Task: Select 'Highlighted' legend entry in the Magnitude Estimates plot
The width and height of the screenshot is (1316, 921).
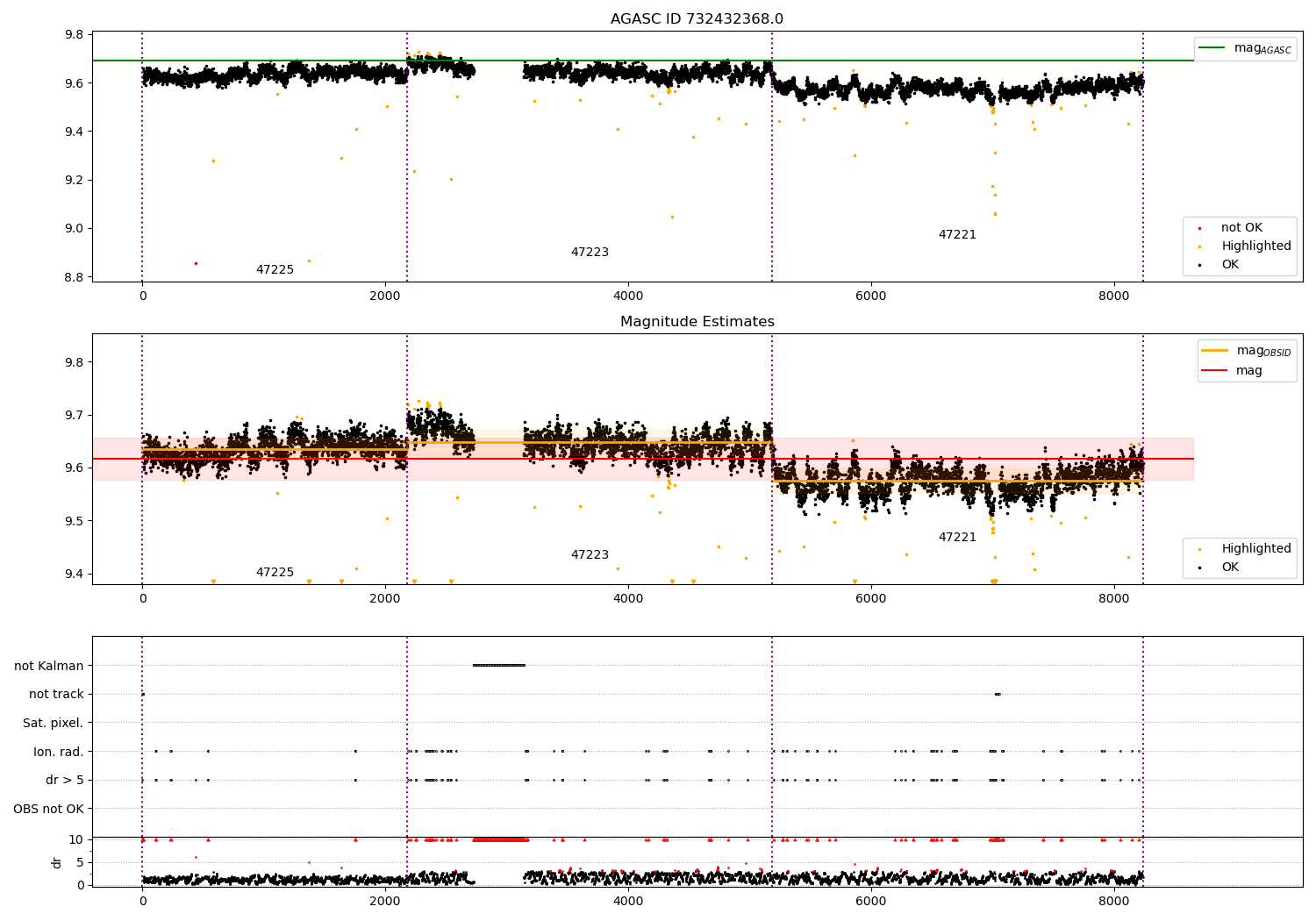Action: (x=1255, y=549)
